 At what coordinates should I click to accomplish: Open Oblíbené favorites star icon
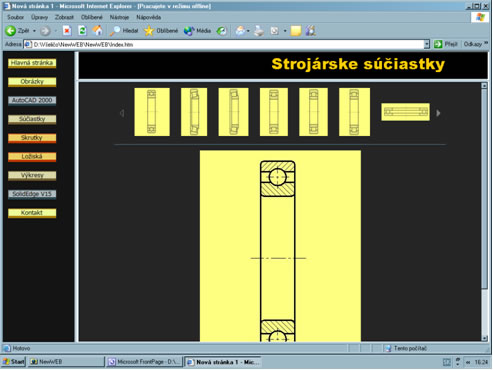tap(149, 31)
